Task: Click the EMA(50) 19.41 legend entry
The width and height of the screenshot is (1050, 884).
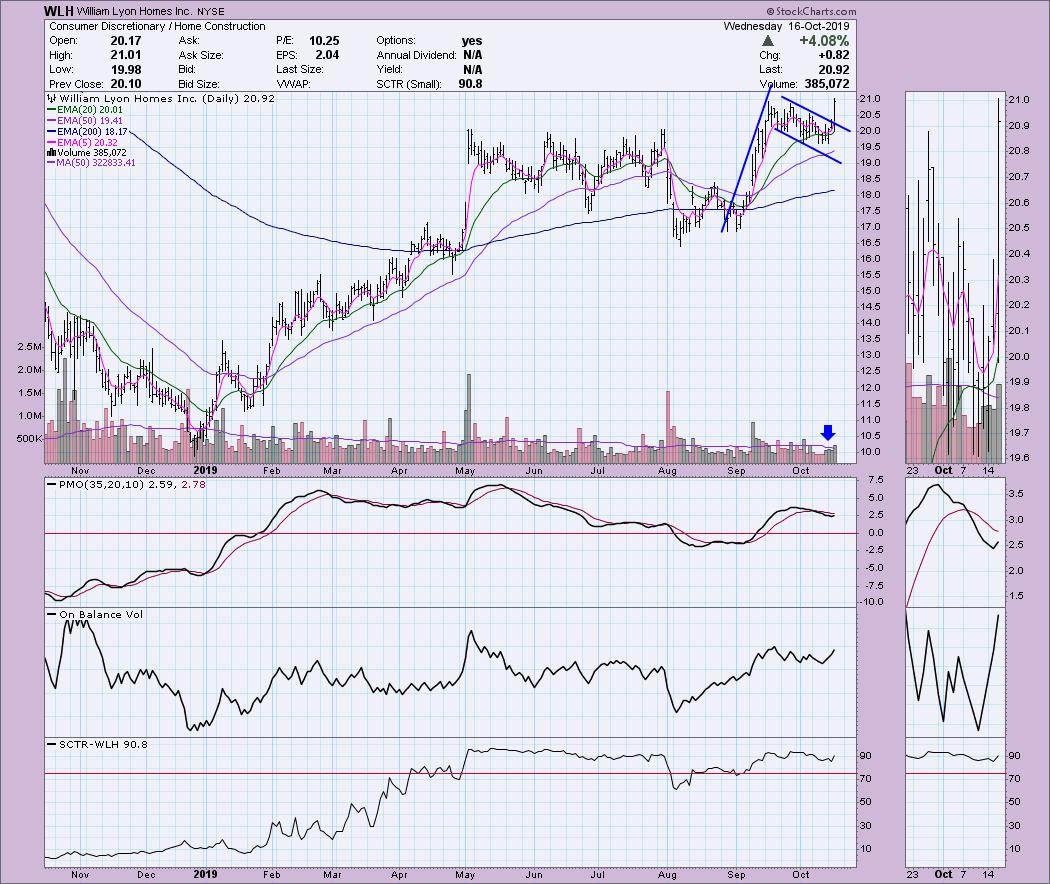Action: point(90,121)
